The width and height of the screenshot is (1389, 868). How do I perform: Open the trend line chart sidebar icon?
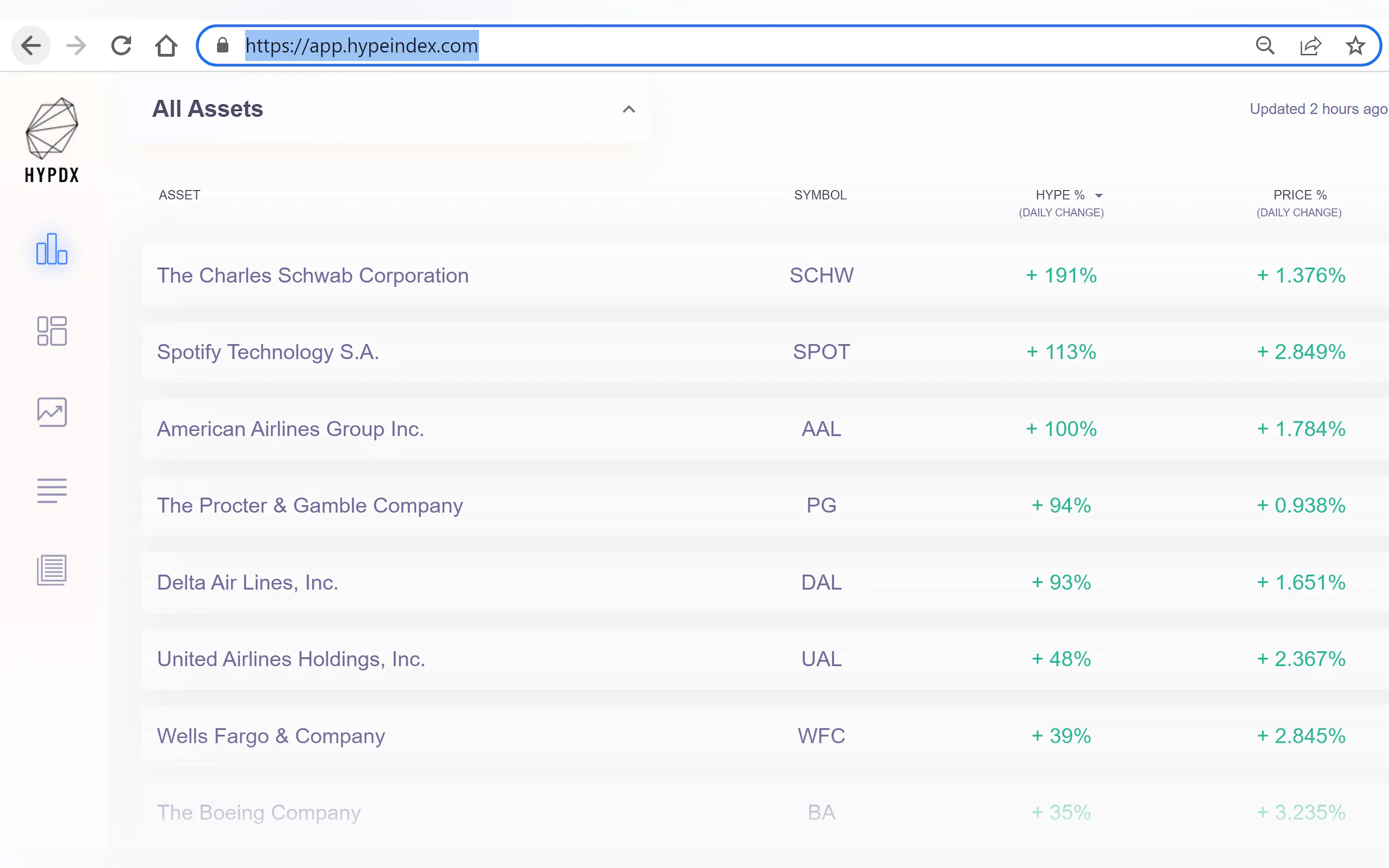tap(52, 412)
